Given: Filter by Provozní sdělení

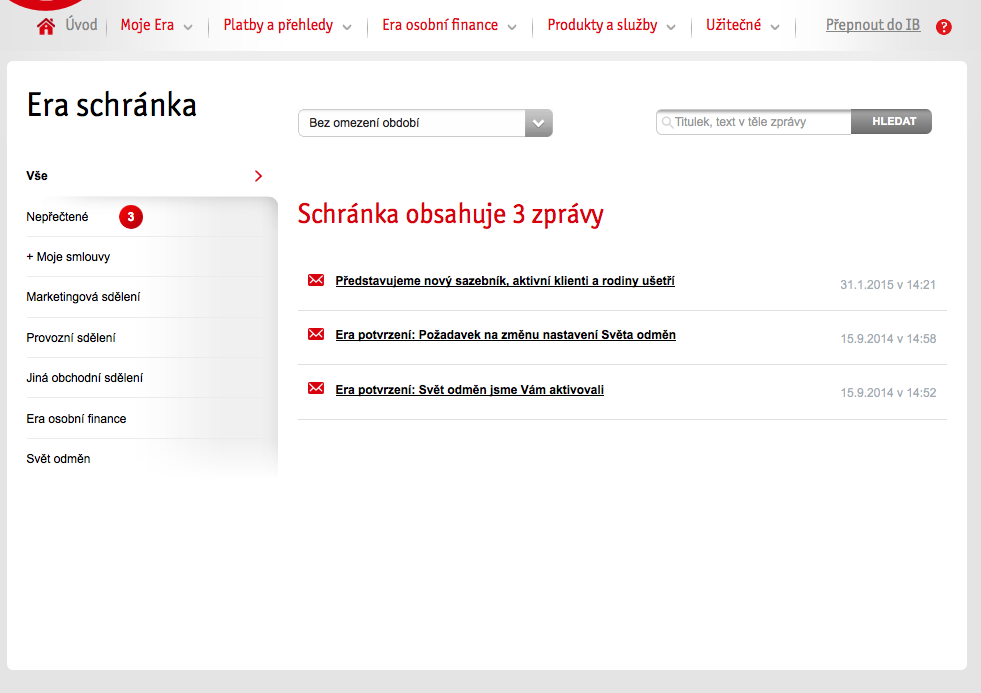Looking at the screenshot, I should (x=71, y=338).
